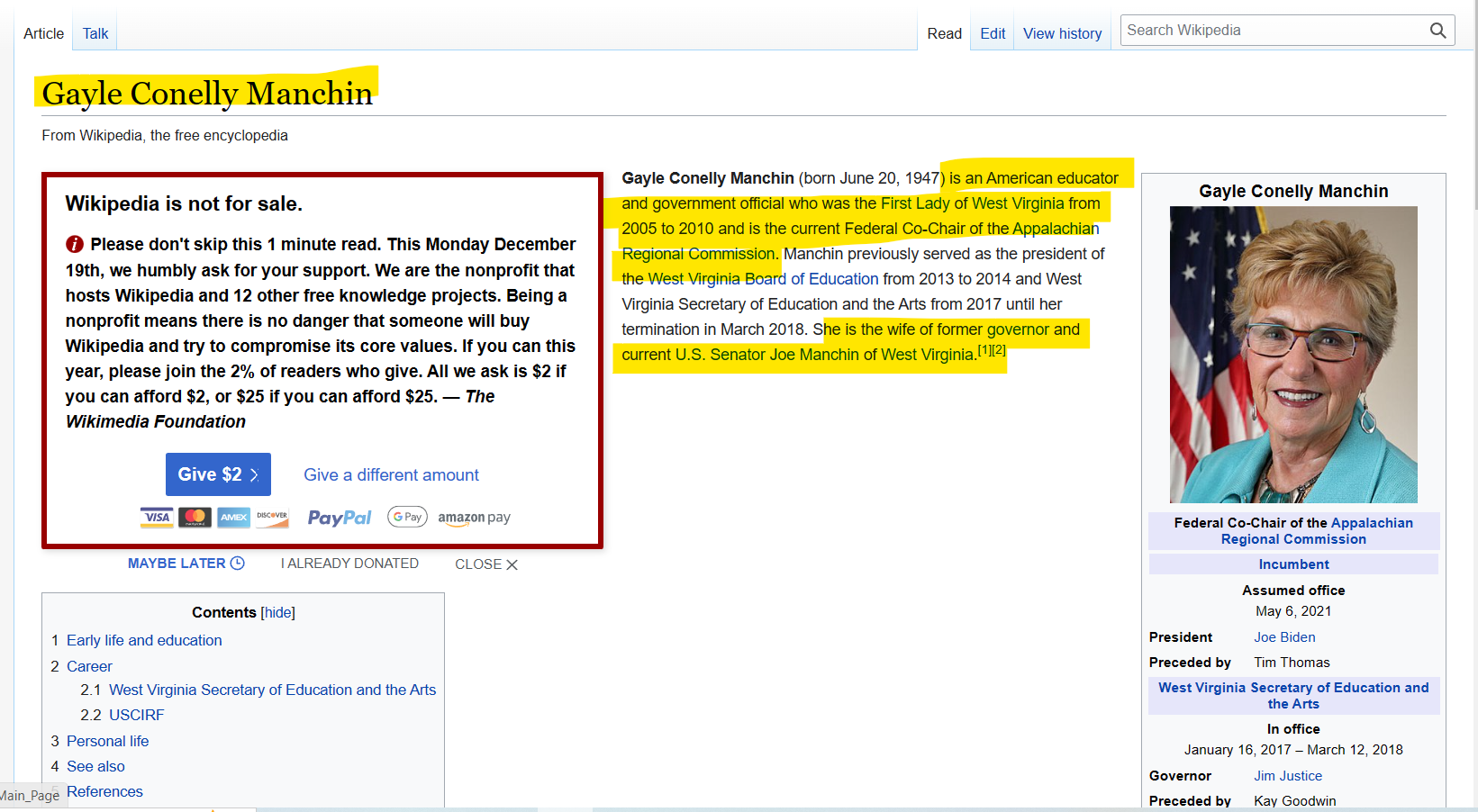Click the red info icon in banner

[x=75, y=244]
